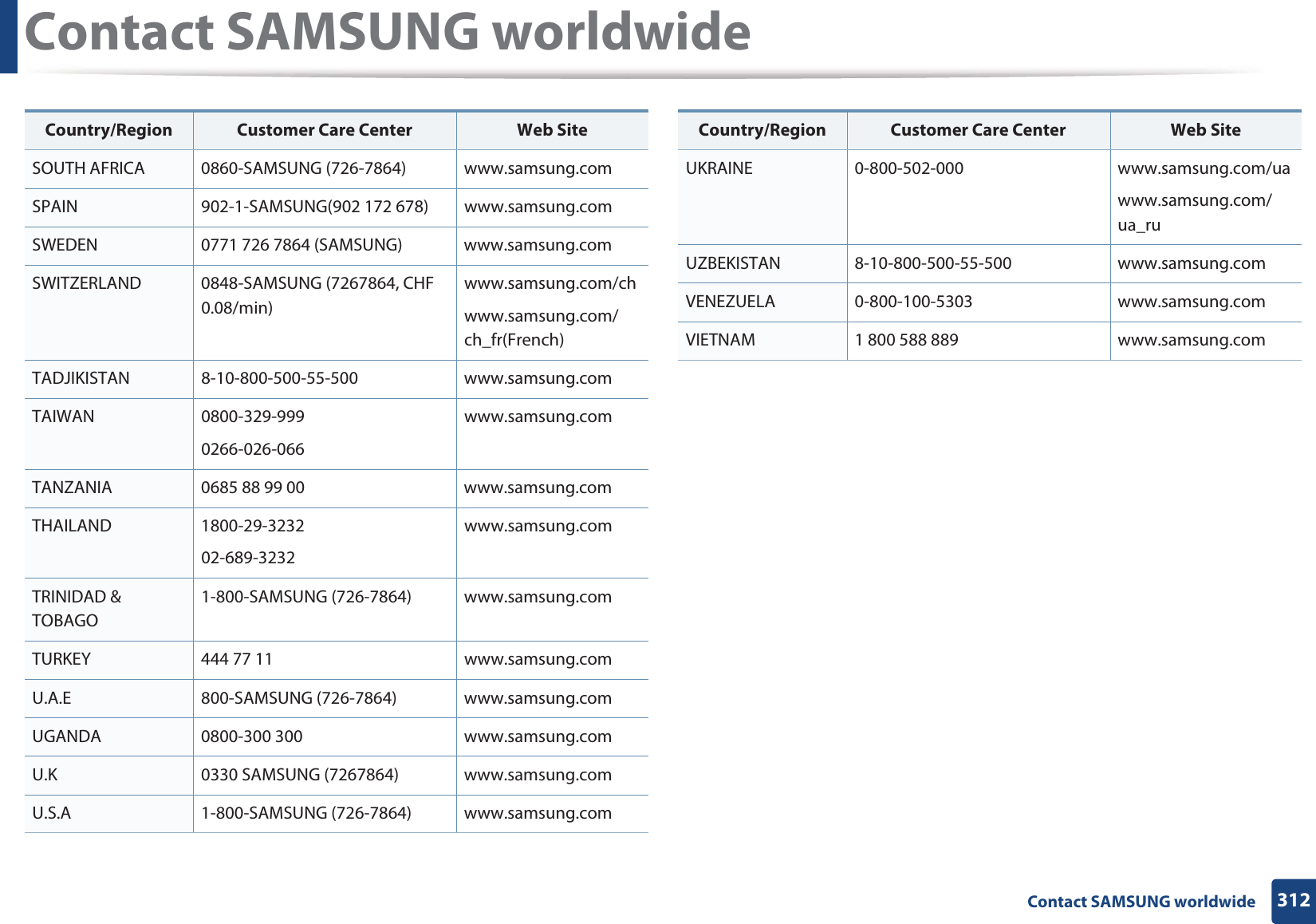
Task: Click the number 0800-329-999
Action: tap(253, 417)
